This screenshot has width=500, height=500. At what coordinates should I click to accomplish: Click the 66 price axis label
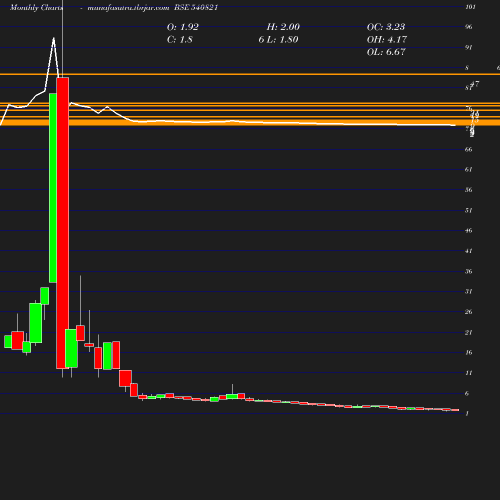[x=469, y=149]
